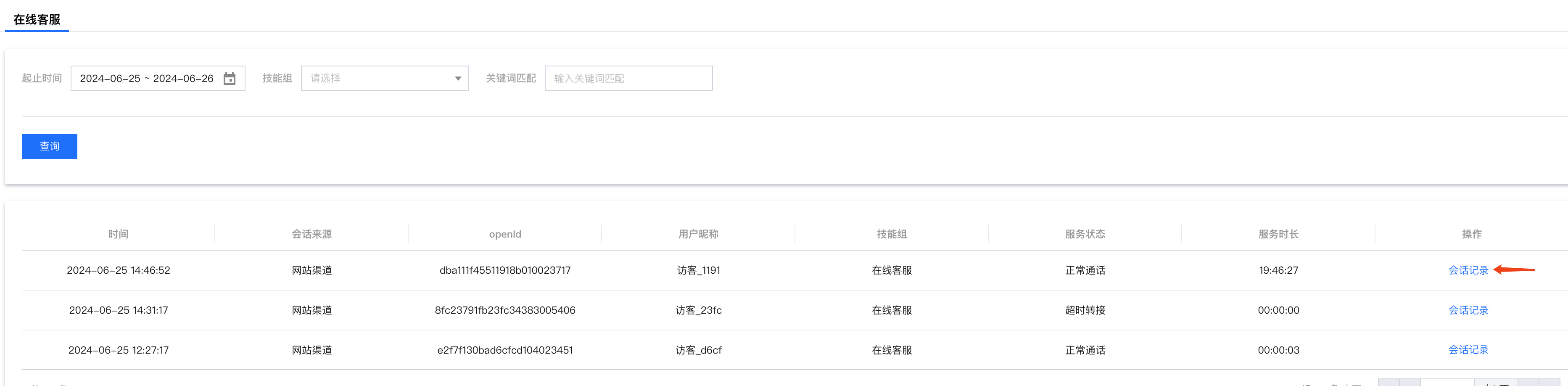Expand the 技能组 请选择 dropdown

click(x=385, y=79)
